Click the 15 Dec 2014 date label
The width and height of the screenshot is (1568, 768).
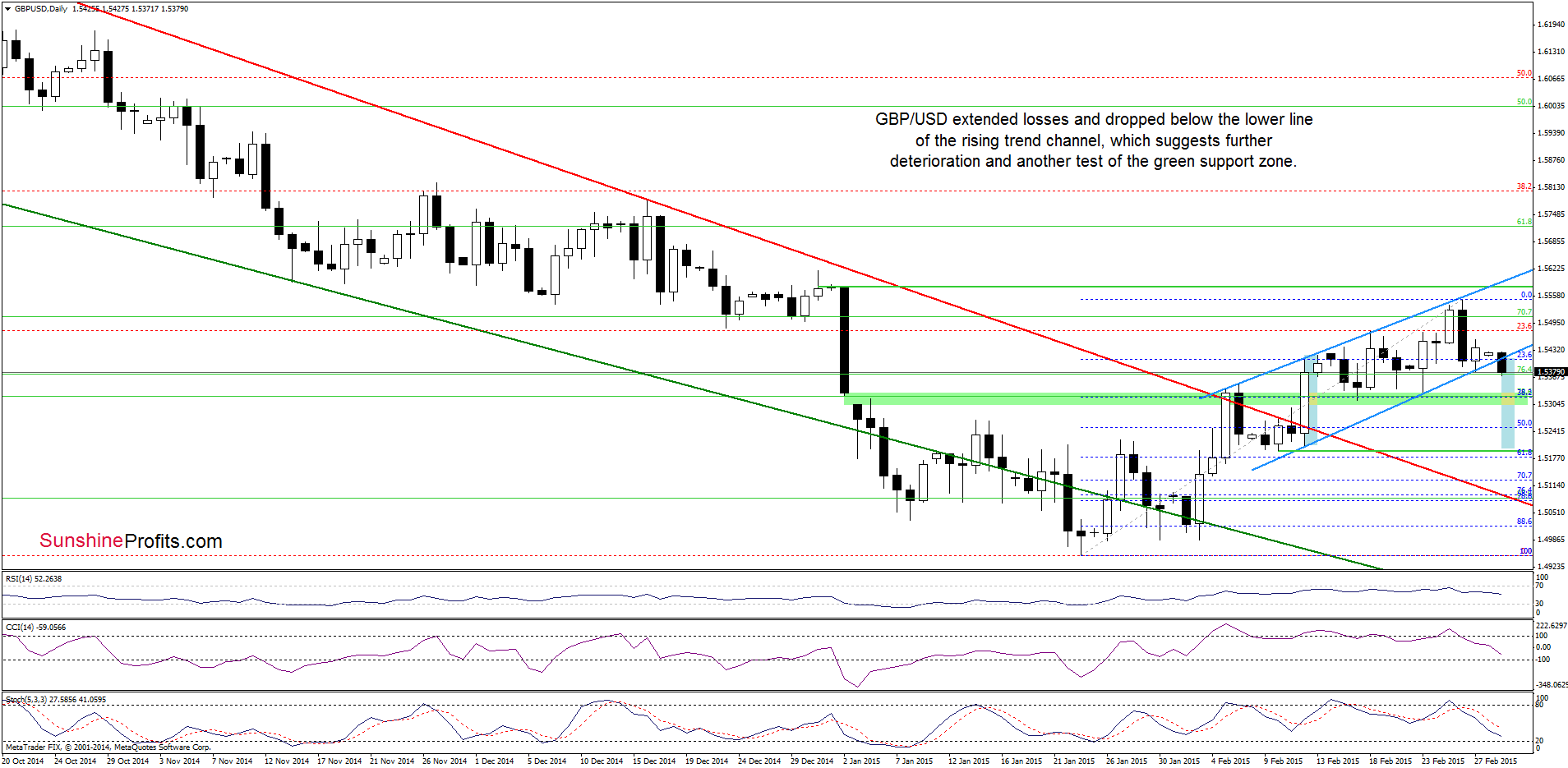coord(654,761)
